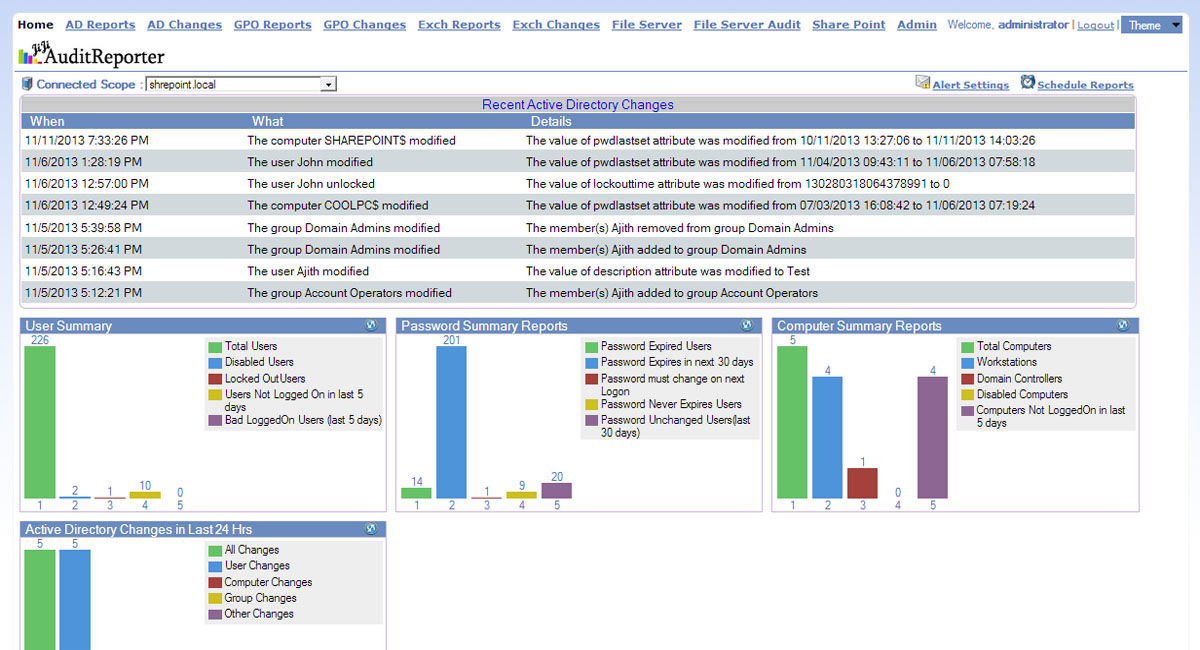Click the Disabled Users blue legend swatch
Viewport: 1200px width, 650px height.
215,362
